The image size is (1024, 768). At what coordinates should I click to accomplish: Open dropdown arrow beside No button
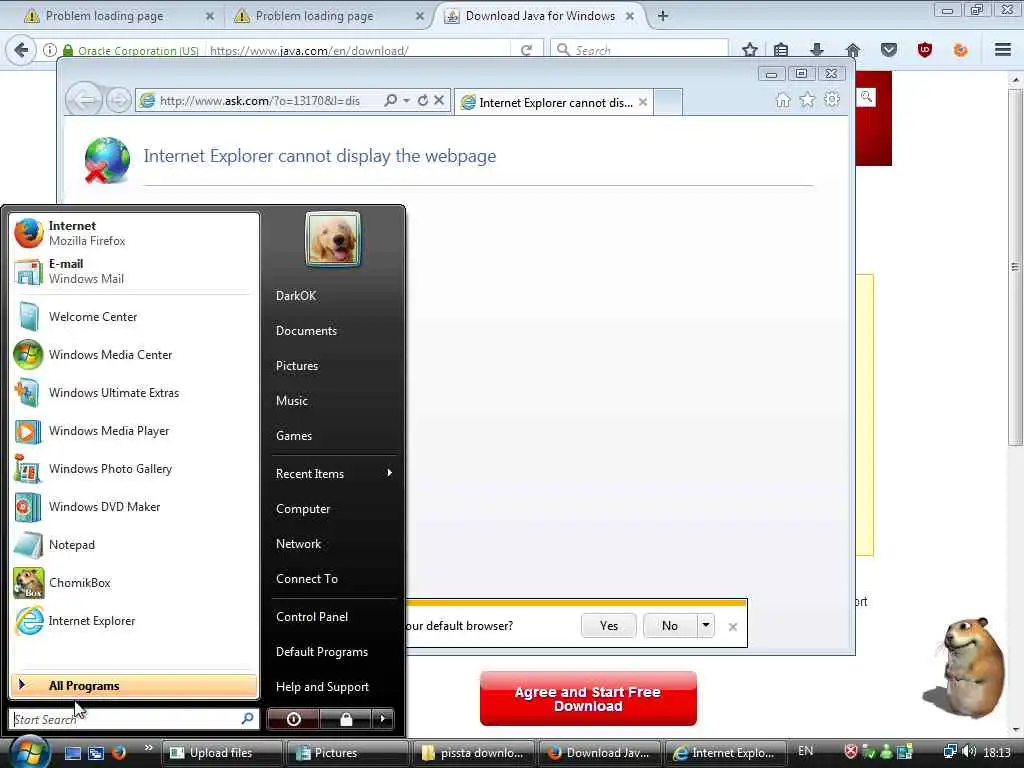point(706,626)
